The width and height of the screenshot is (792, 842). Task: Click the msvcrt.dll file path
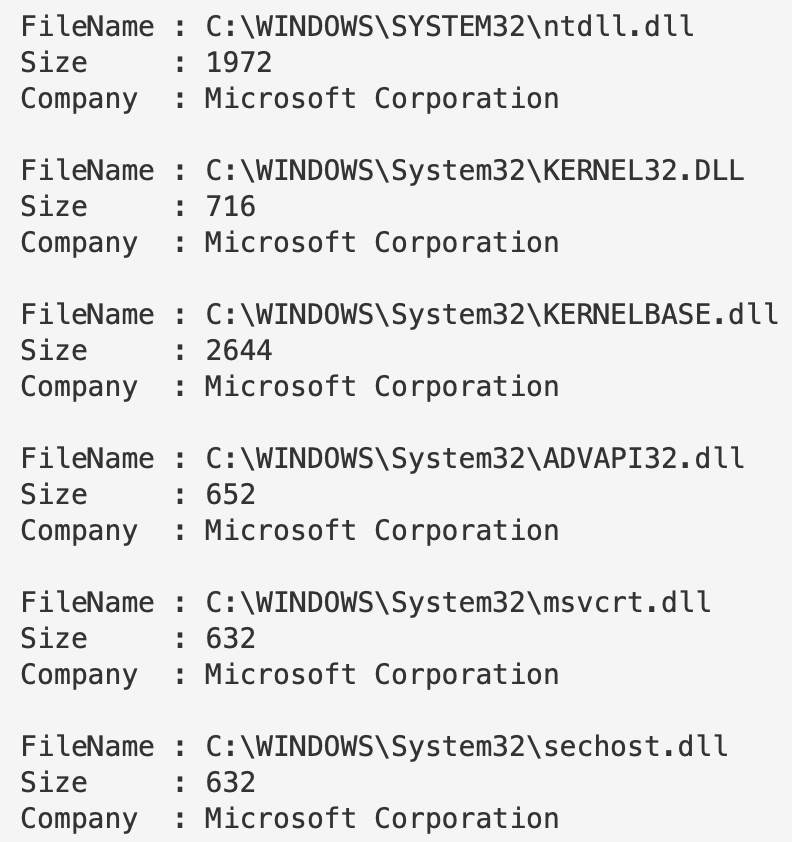[457, 602]
